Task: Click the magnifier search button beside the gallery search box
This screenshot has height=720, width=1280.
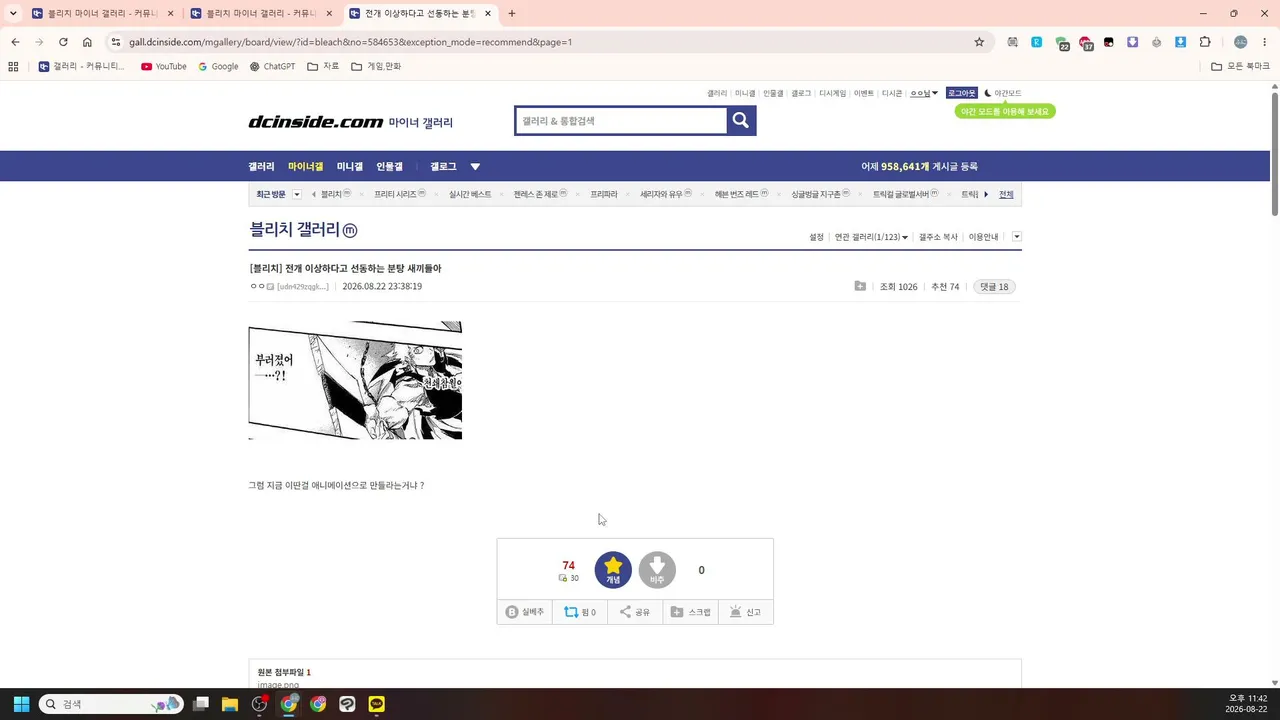Action: [x=741, y=121]
